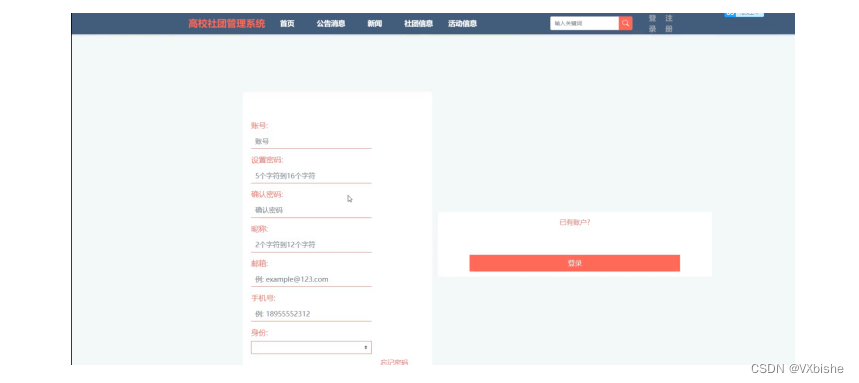Screen dimensions: 859x383
Task: Click the orange search magnifier icon
Action: pos(626,24)
